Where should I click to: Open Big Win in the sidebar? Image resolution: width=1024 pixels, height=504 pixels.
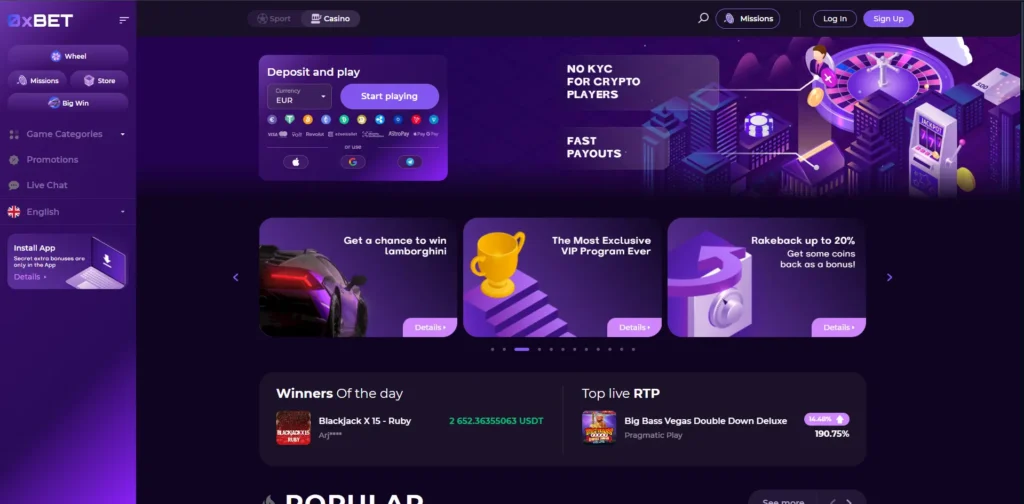click(x=68, y=103)
